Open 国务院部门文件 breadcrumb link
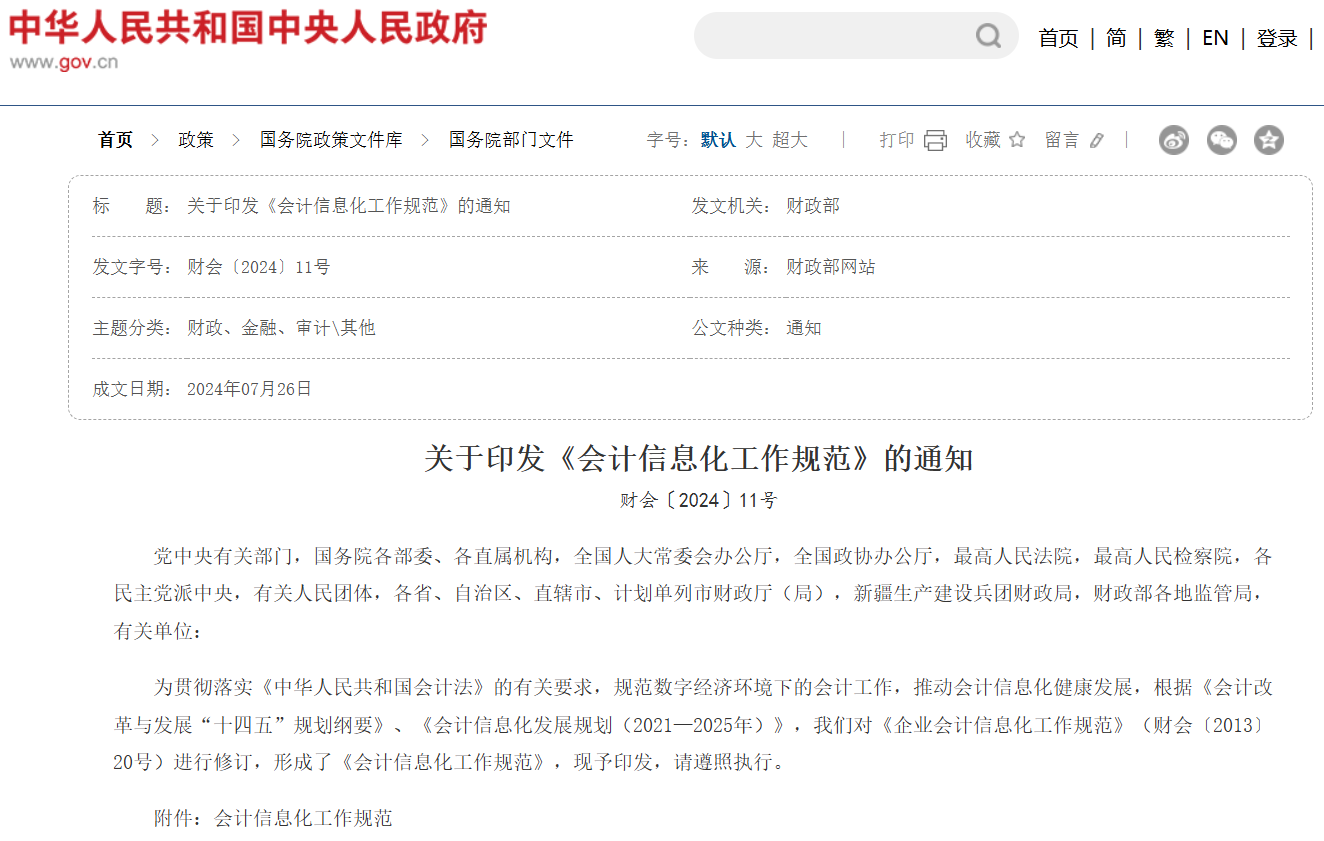1324x841 pixels. 511,140
